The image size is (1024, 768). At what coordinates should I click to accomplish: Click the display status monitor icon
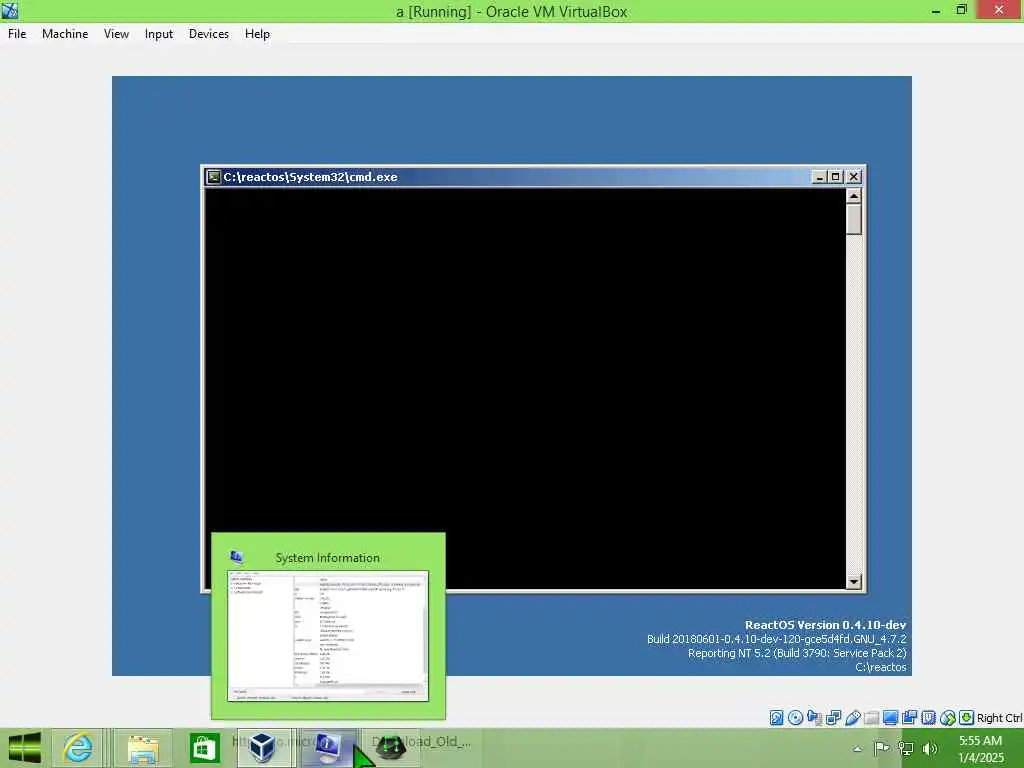click(890, 718)
